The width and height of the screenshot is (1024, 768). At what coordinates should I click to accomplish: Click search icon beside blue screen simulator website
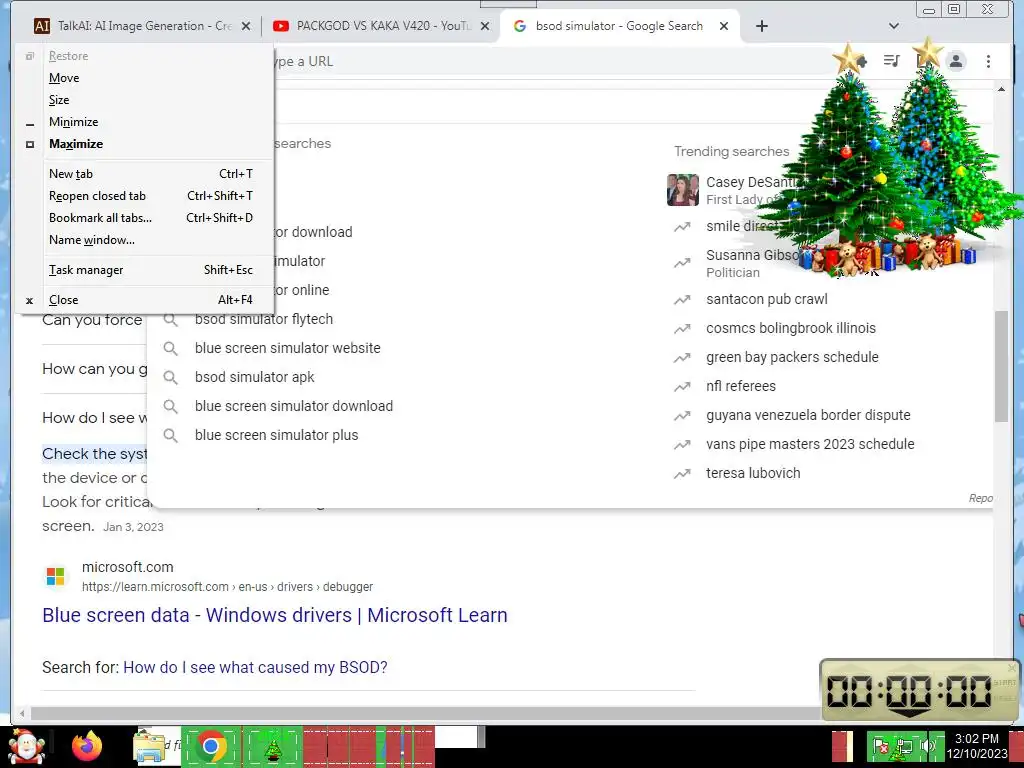click(170, 348)
